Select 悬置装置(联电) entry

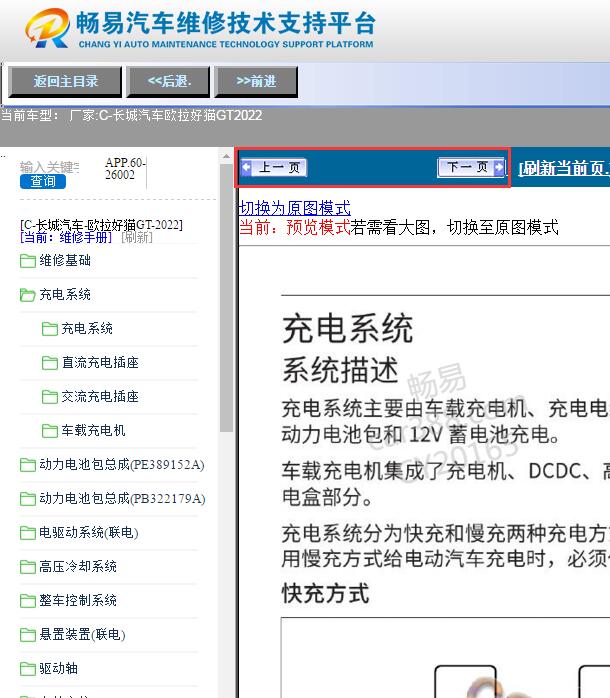(x=82, y=634)
